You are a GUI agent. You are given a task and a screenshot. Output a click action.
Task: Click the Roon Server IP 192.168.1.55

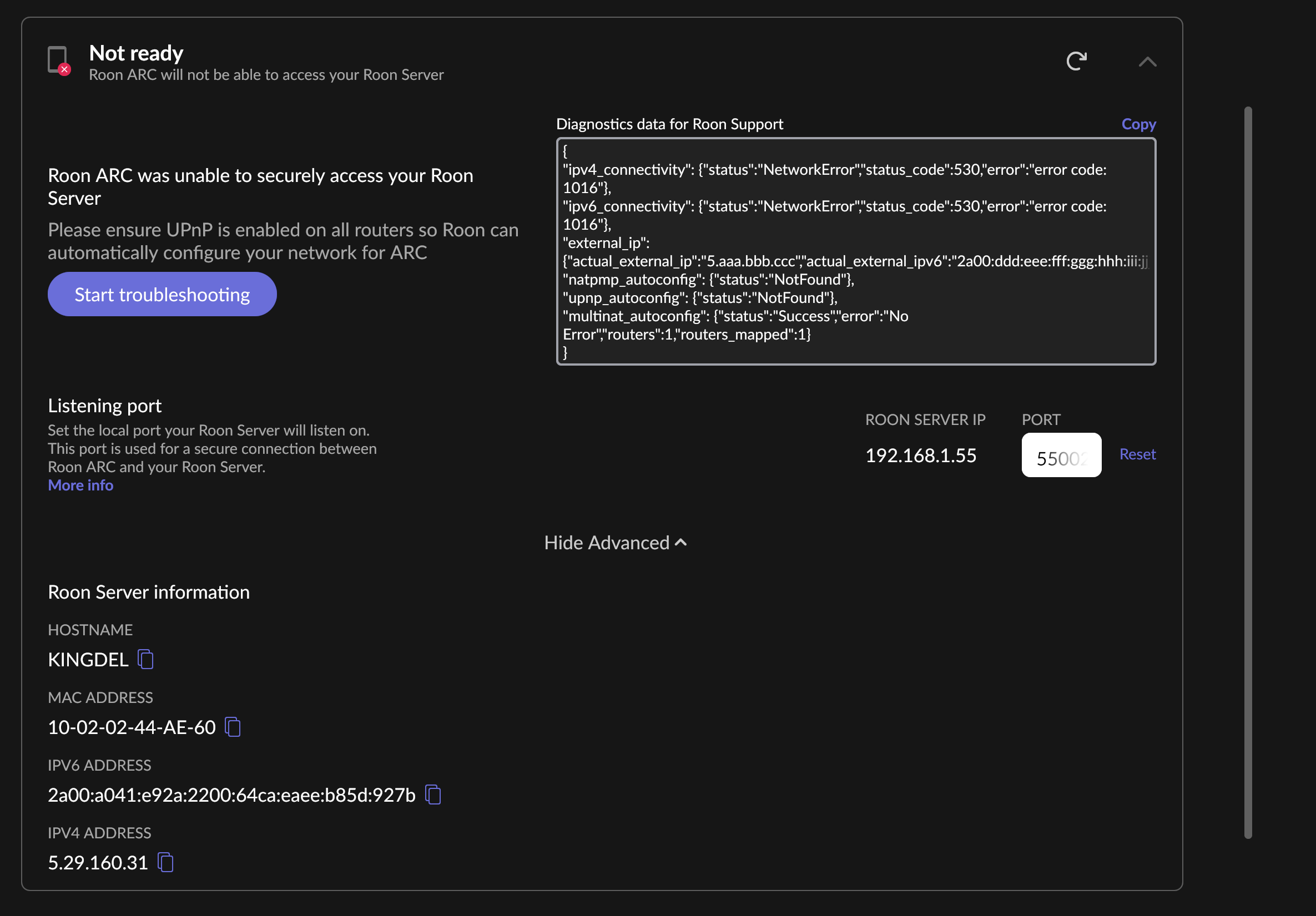[x=920, y=456]
